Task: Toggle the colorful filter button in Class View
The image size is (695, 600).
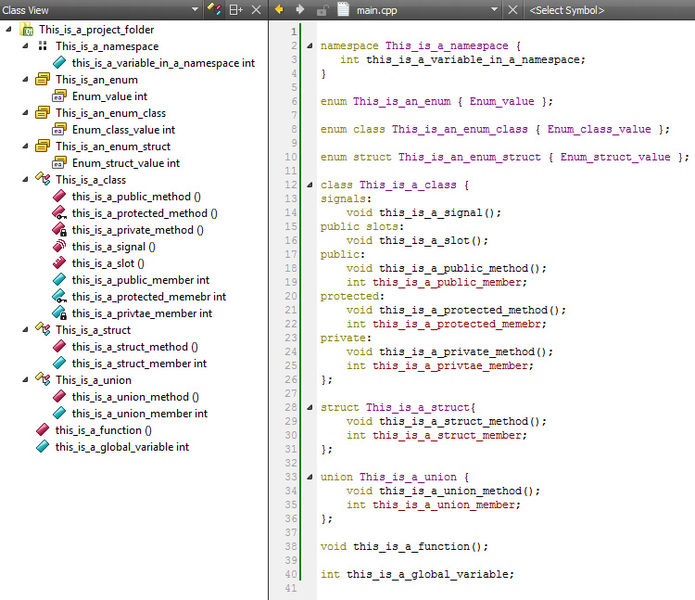Action: [x=214, y=10]
